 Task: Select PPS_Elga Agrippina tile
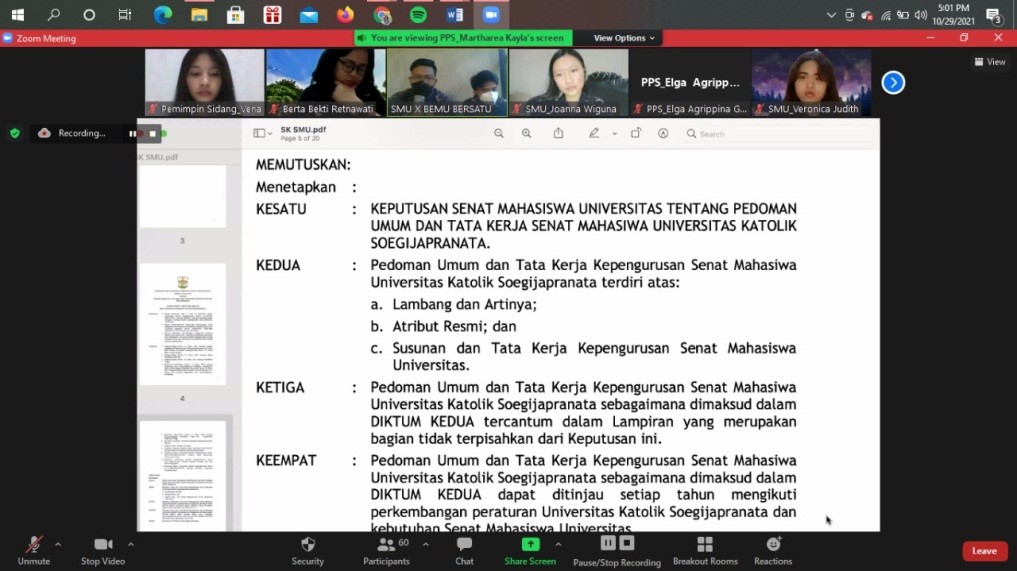click(x=689, y=82)
